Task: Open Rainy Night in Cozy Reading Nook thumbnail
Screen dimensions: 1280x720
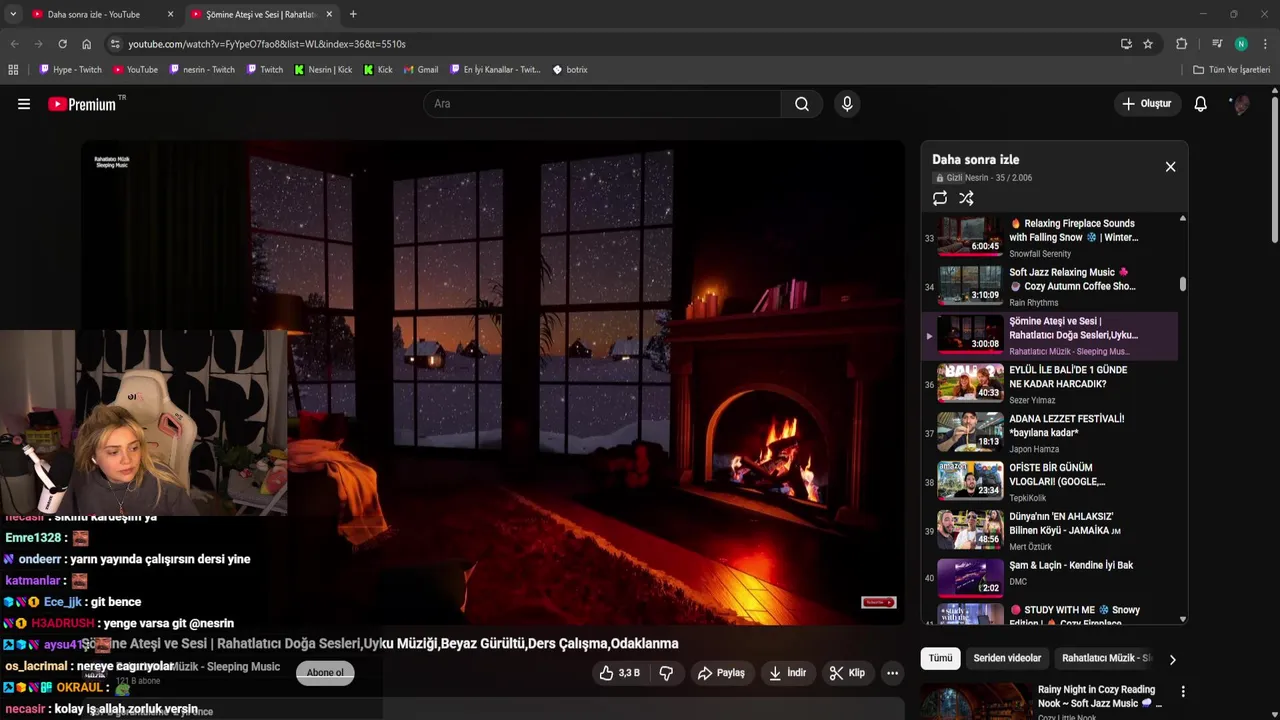Action: [x=976, y=701]
